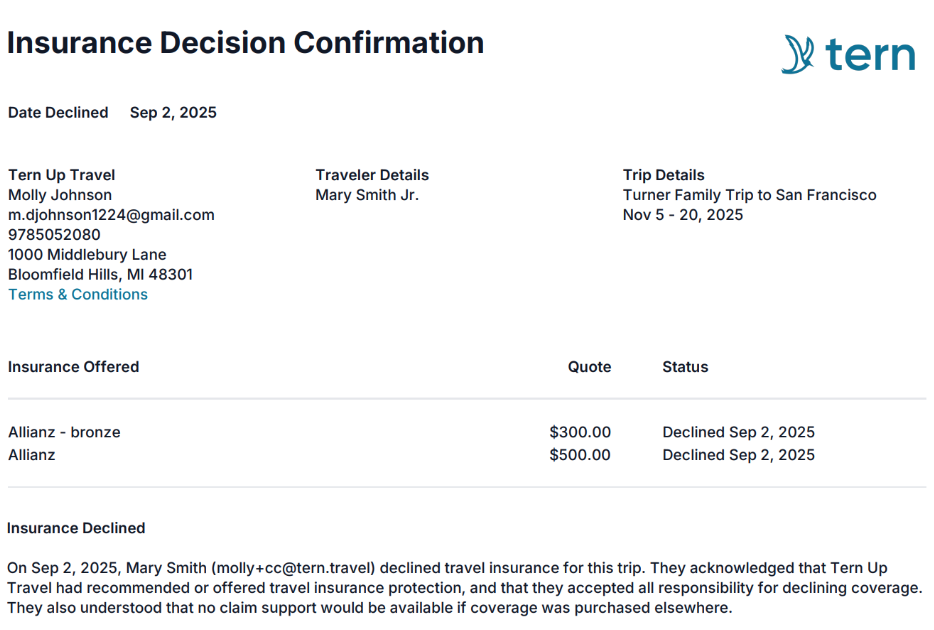The height and width of the screenshot is (630, 934).
Task: Click the Turner Family Trip to San Francisco title
Action: click(x=749, y=195)
